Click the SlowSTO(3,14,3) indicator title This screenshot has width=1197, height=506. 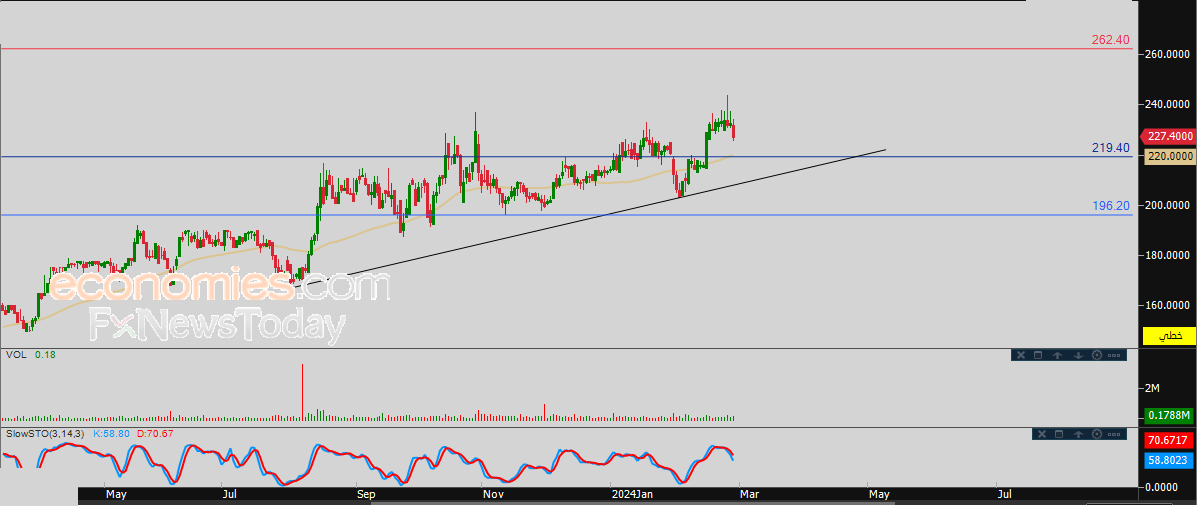click(45, 433)
